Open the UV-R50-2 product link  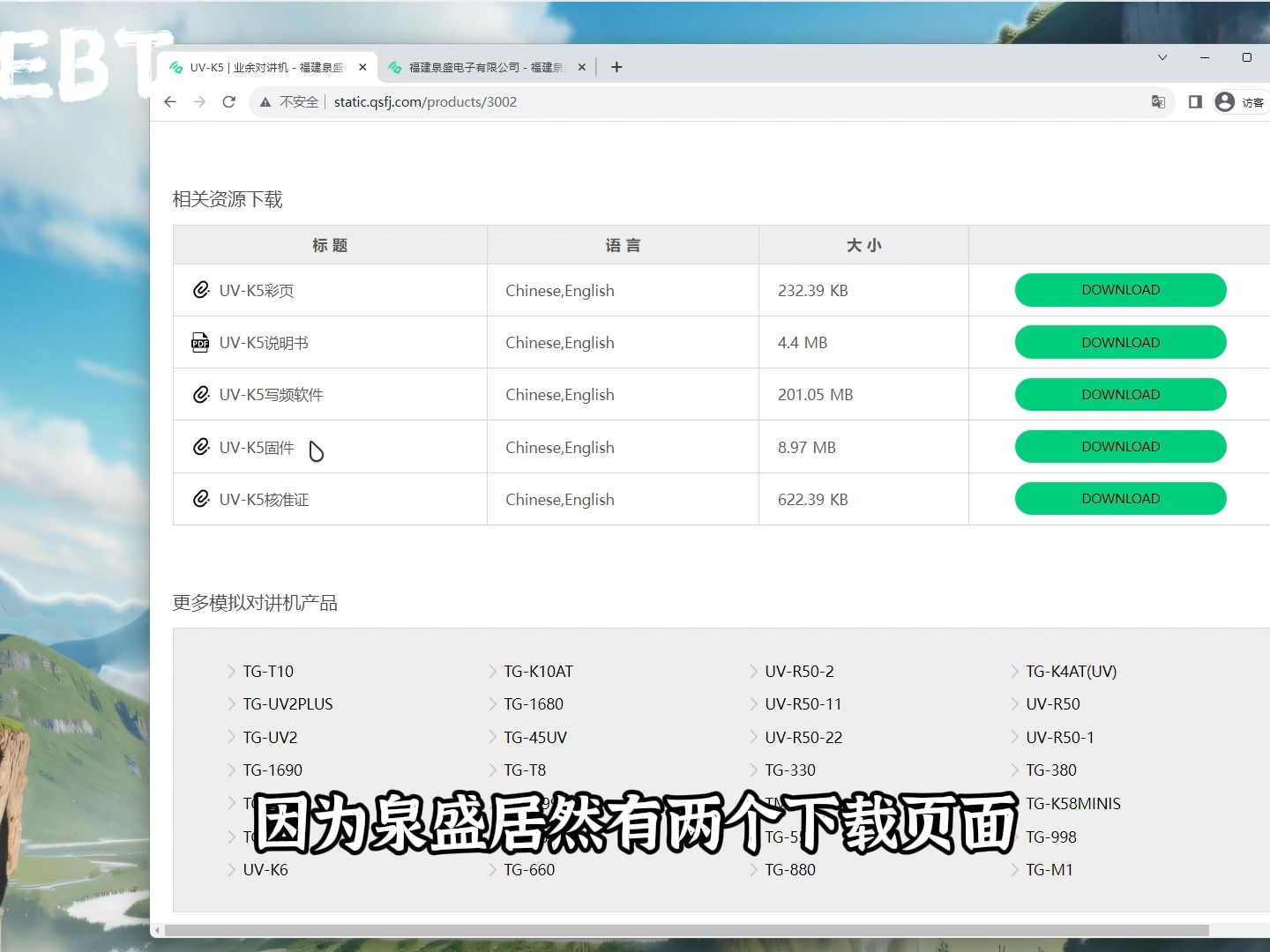[x=799, y=672]
